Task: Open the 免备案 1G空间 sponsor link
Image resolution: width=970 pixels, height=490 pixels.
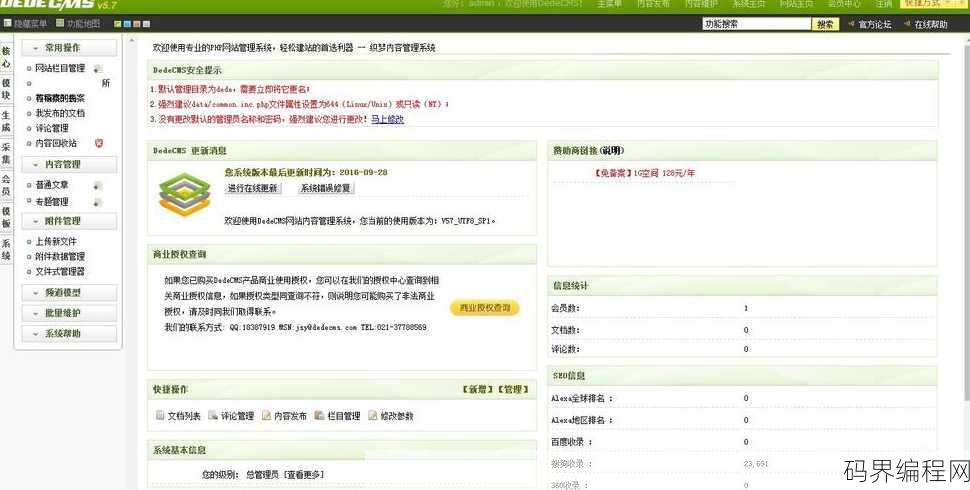Action: (643, 173)
